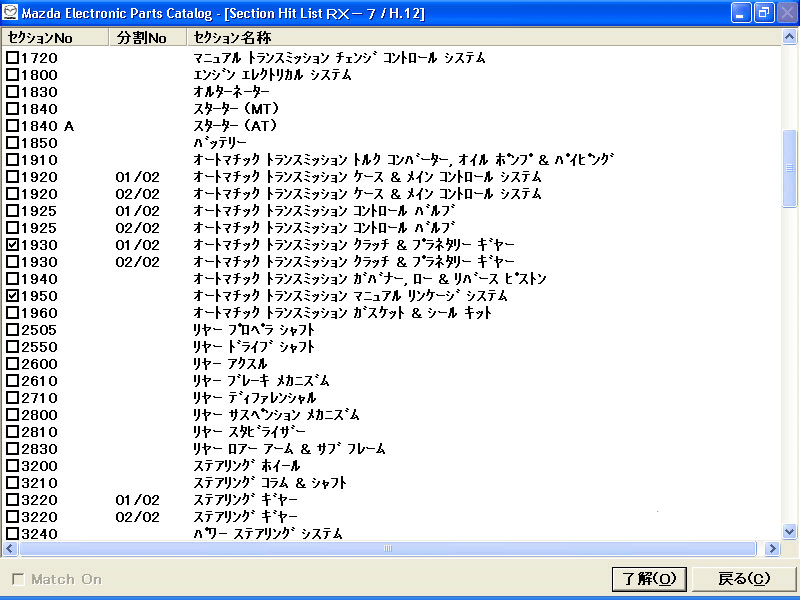Click the 02/02 value in the 1930 row
Viewport: 800px width, 600px height.
(137, 262)
